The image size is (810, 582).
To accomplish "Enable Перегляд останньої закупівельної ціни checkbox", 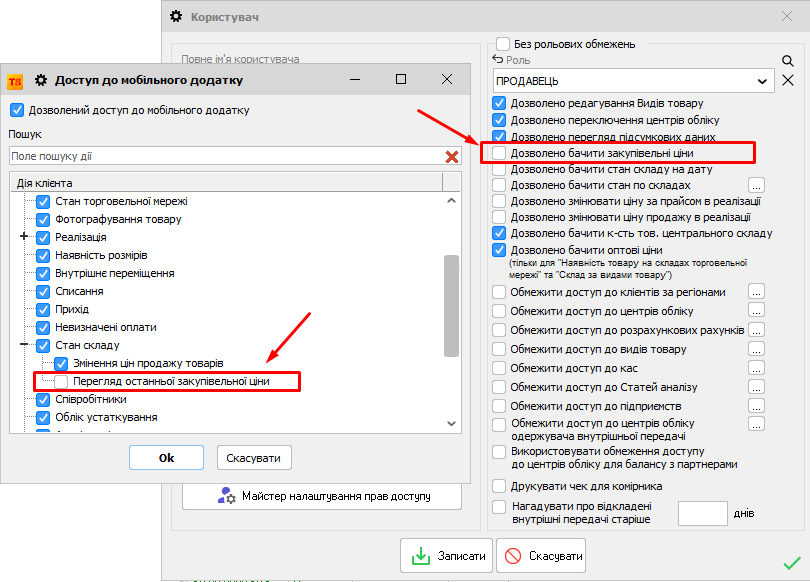I will (x=62, y=381).
